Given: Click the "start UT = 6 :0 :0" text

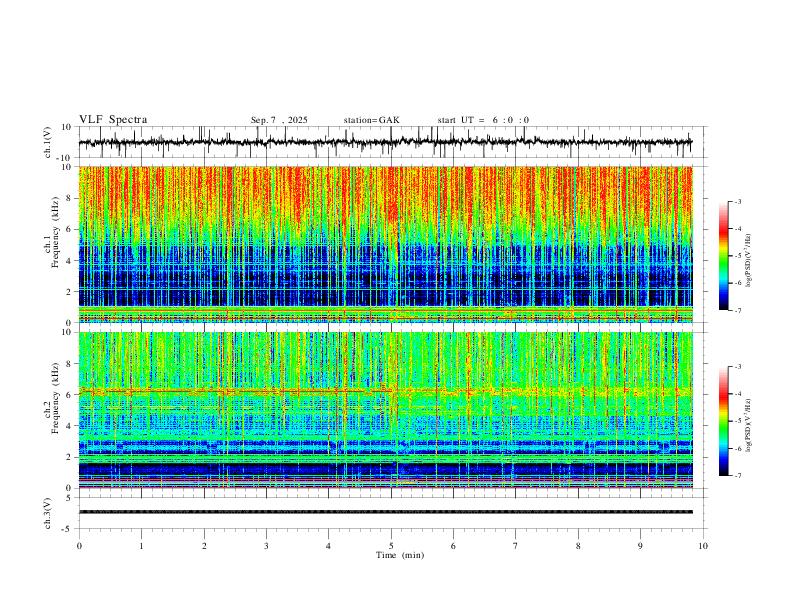Looking at the screenshot, I should [483, 120].
